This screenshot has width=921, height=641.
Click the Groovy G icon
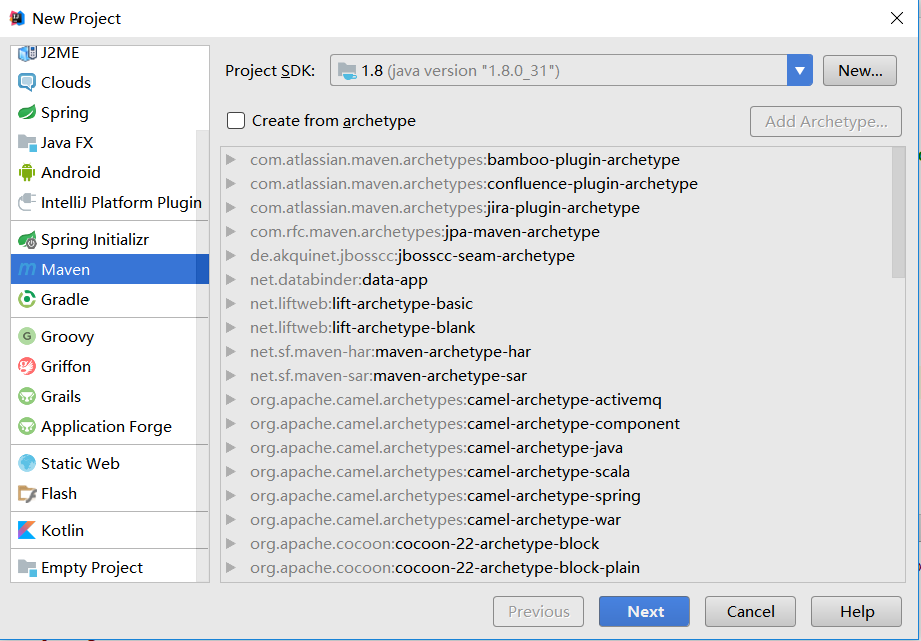[27, 337]
